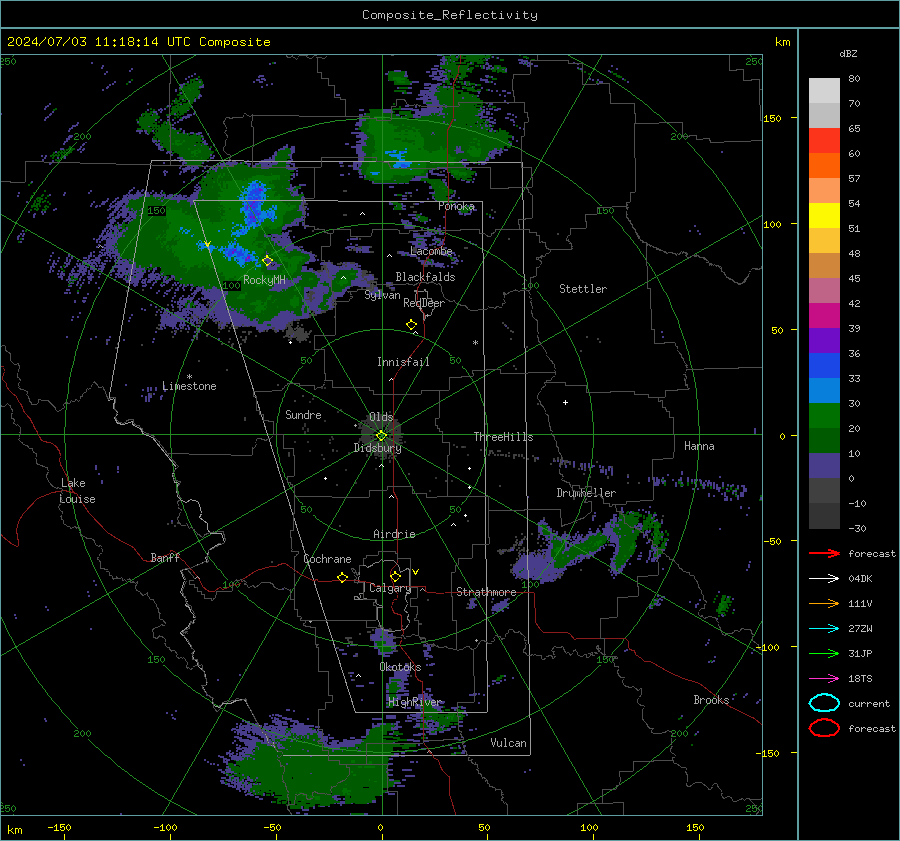Viewport: 900px width, 841px height.
Task: Click the Banff label
Action: pyautogui.click(x=165, y=557)
